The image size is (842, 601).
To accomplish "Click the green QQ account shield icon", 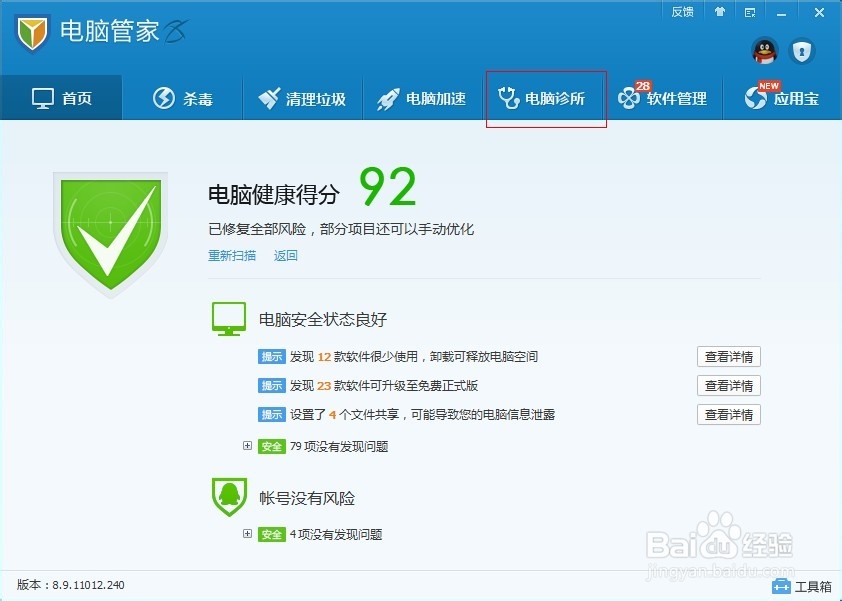I will (x=229, y=497).
